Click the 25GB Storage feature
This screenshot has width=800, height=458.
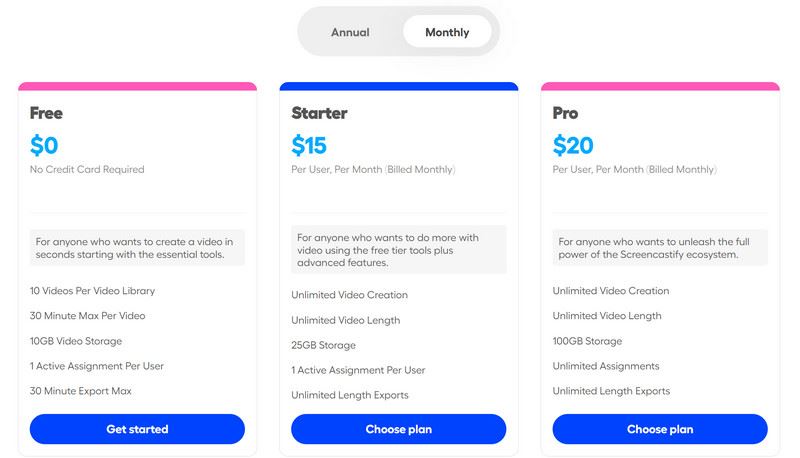pos(323,345)
